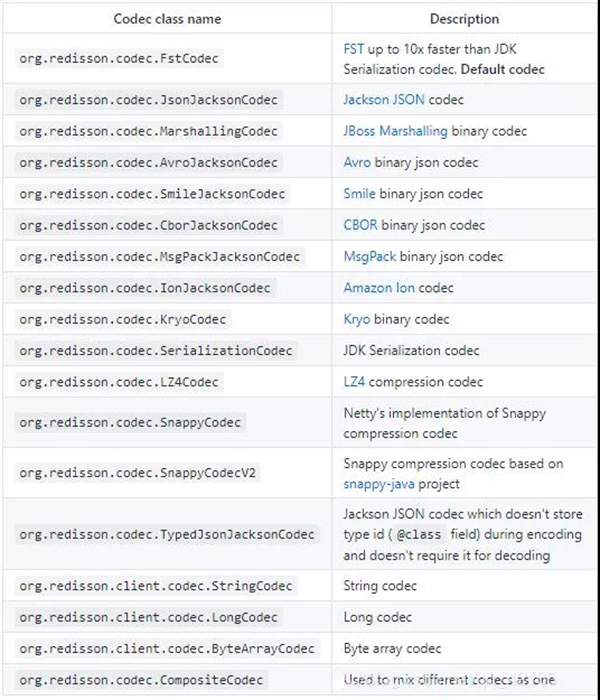The image size is (600, 700).
Task: Open the Amazon Ion link
Action: click(379, 288)
